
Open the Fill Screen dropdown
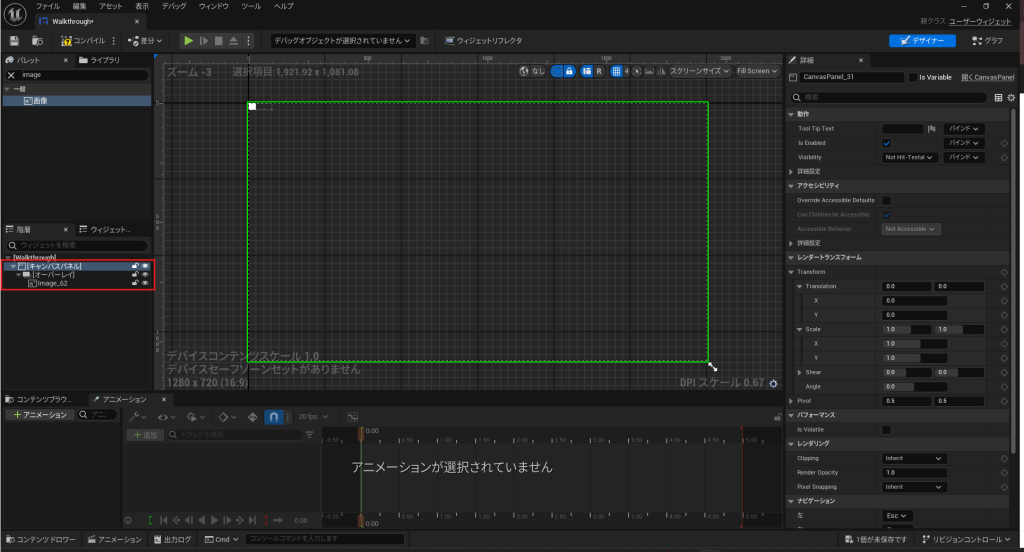point(757,71)
